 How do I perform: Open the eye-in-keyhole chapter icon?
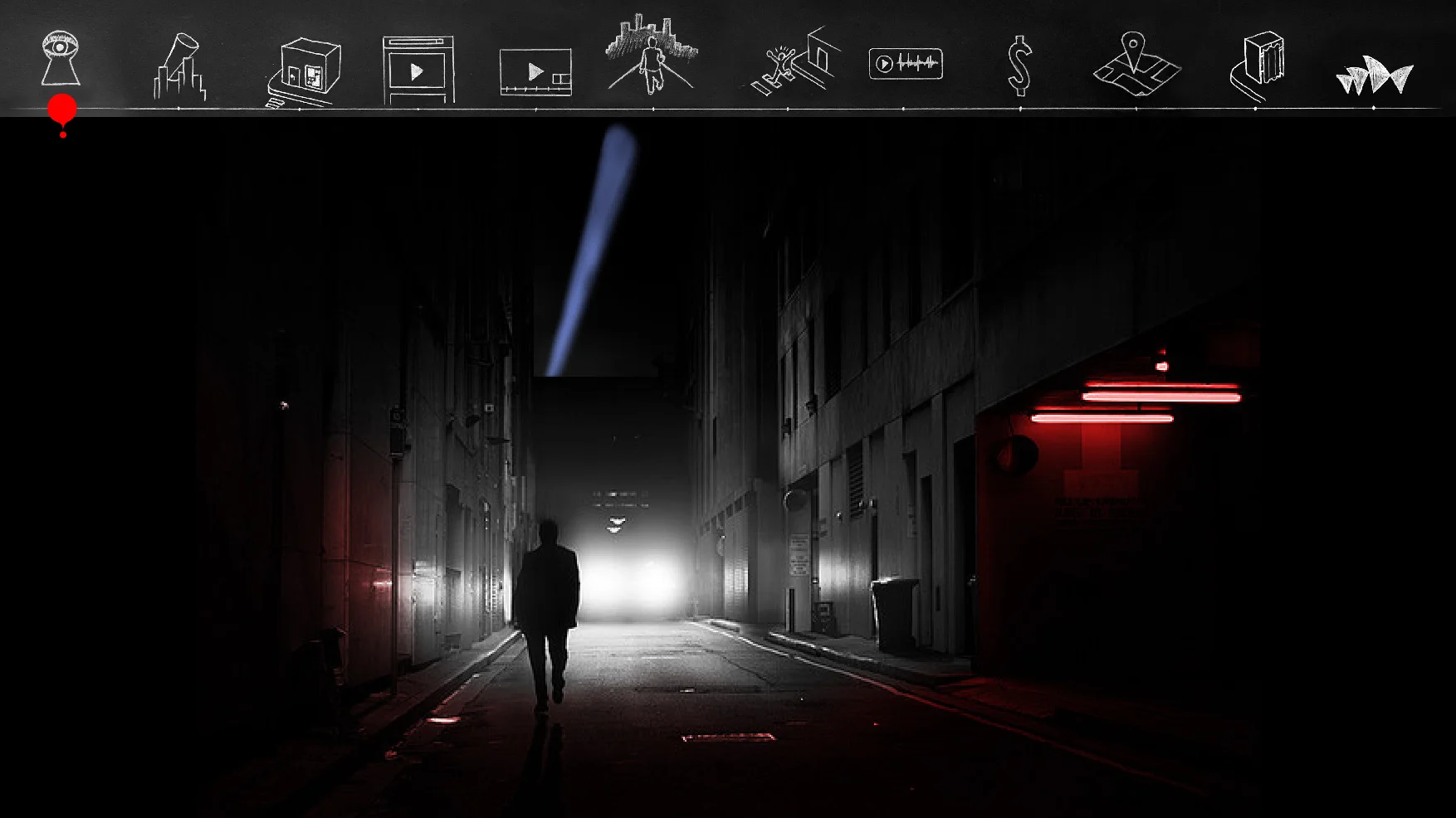tap(61, 58)
